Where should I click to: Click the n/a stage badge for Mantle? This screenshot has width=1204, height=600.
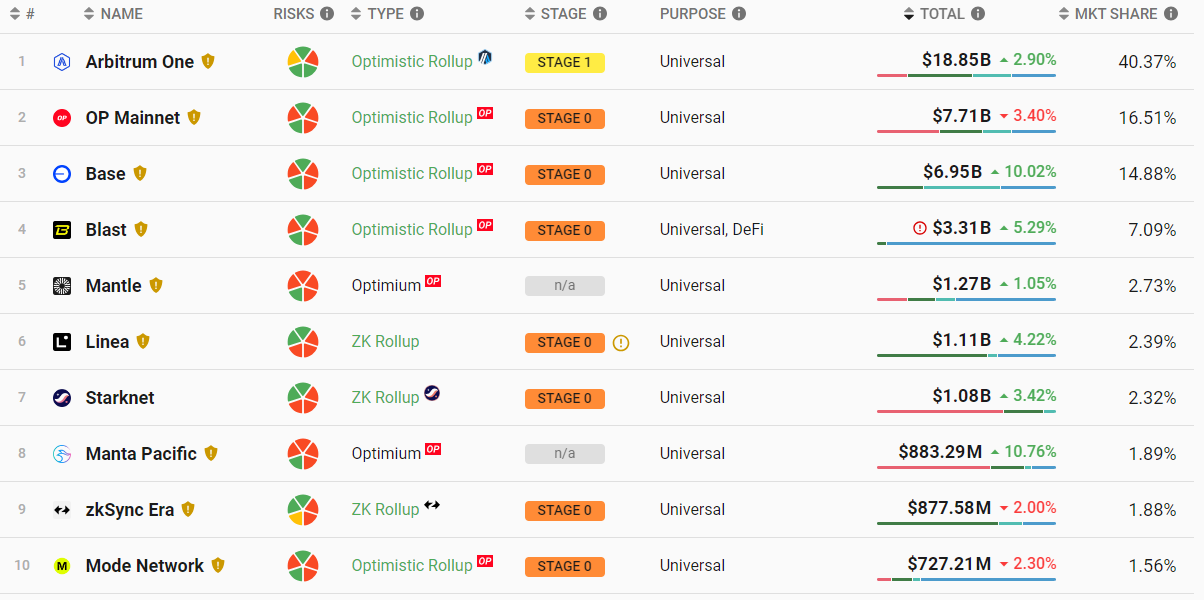564,286
